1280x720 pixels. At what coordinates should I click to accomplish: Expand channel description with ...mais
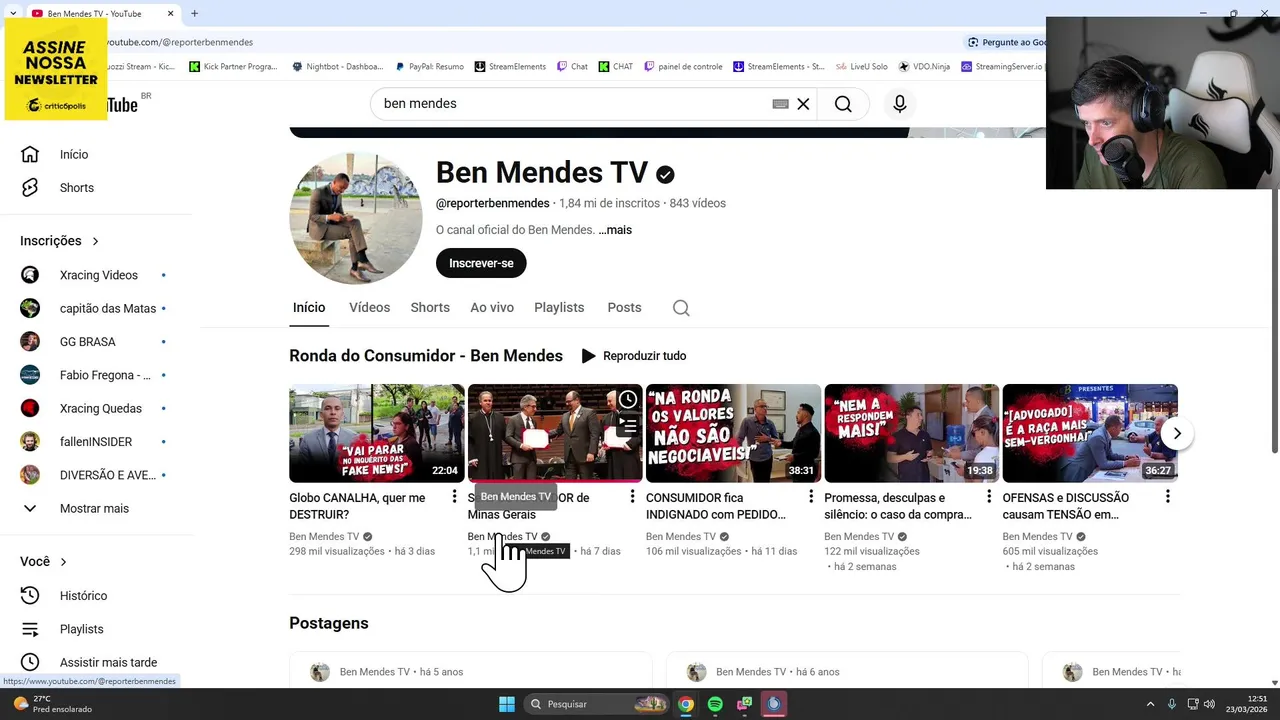tap(615, 230)
